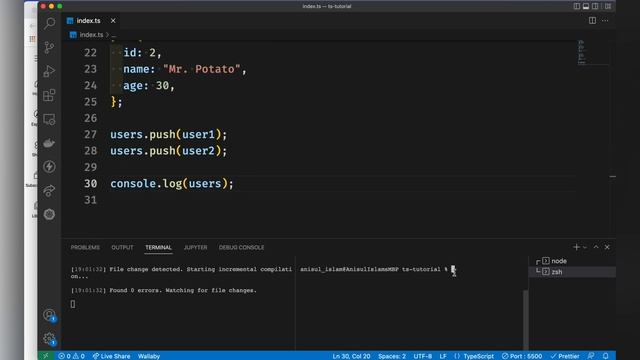
Task: Switch to the JUPYTER panel tab
Action: click(195, 247)
